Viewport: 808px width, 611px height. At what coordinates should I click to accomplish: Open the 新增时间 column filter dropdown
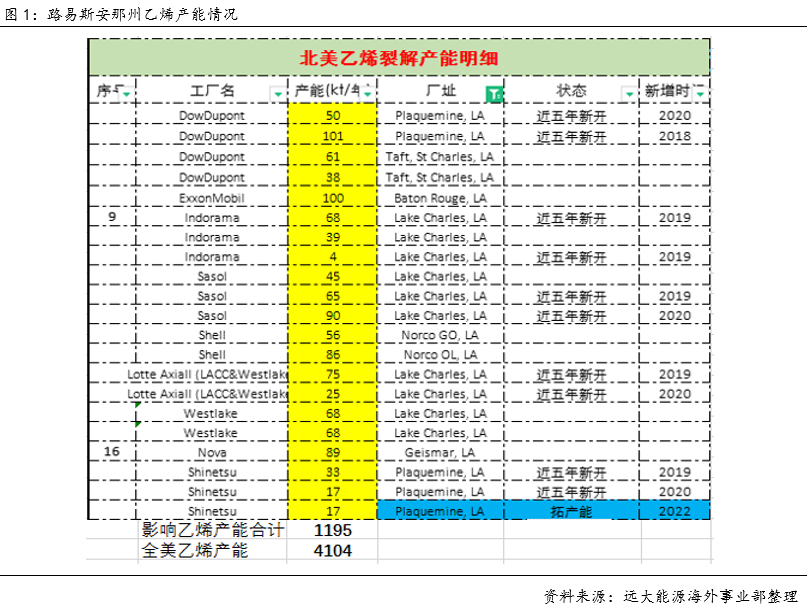pos(700,94)
